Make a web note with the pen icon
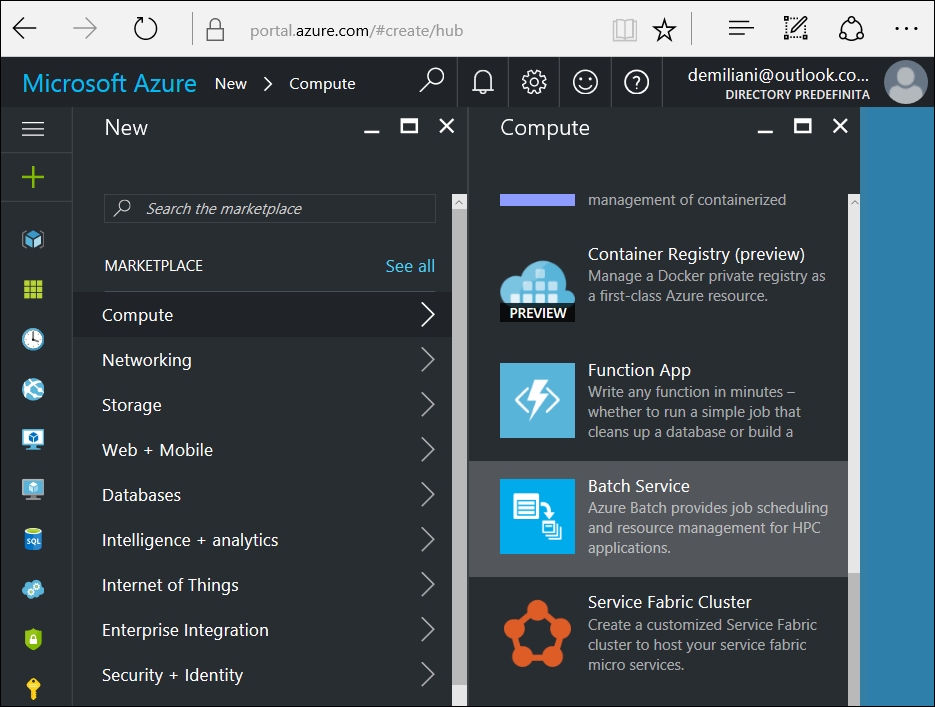The height and width of the screenshot is (707, 935). coord(795,28)
